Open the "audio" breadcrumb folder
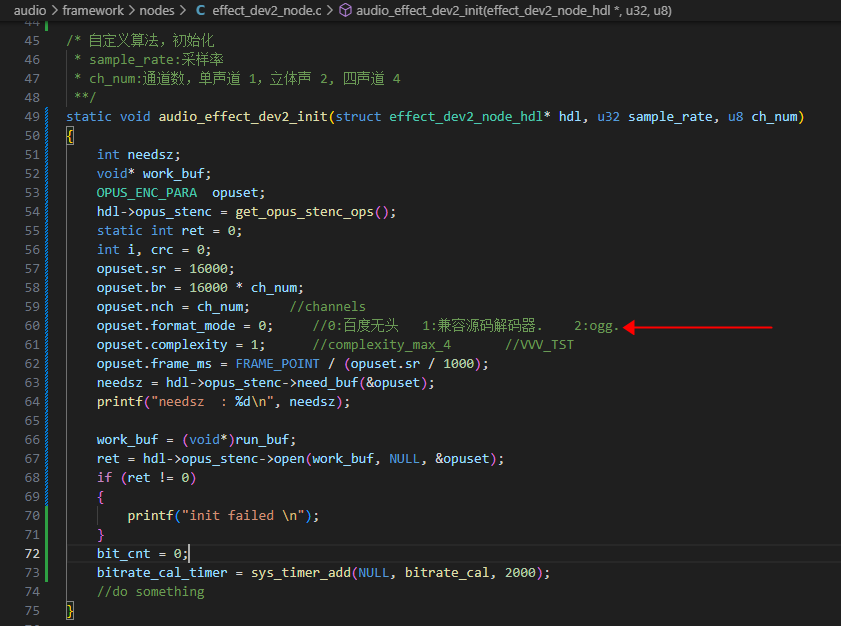841x626 pixels. [30, 10]
